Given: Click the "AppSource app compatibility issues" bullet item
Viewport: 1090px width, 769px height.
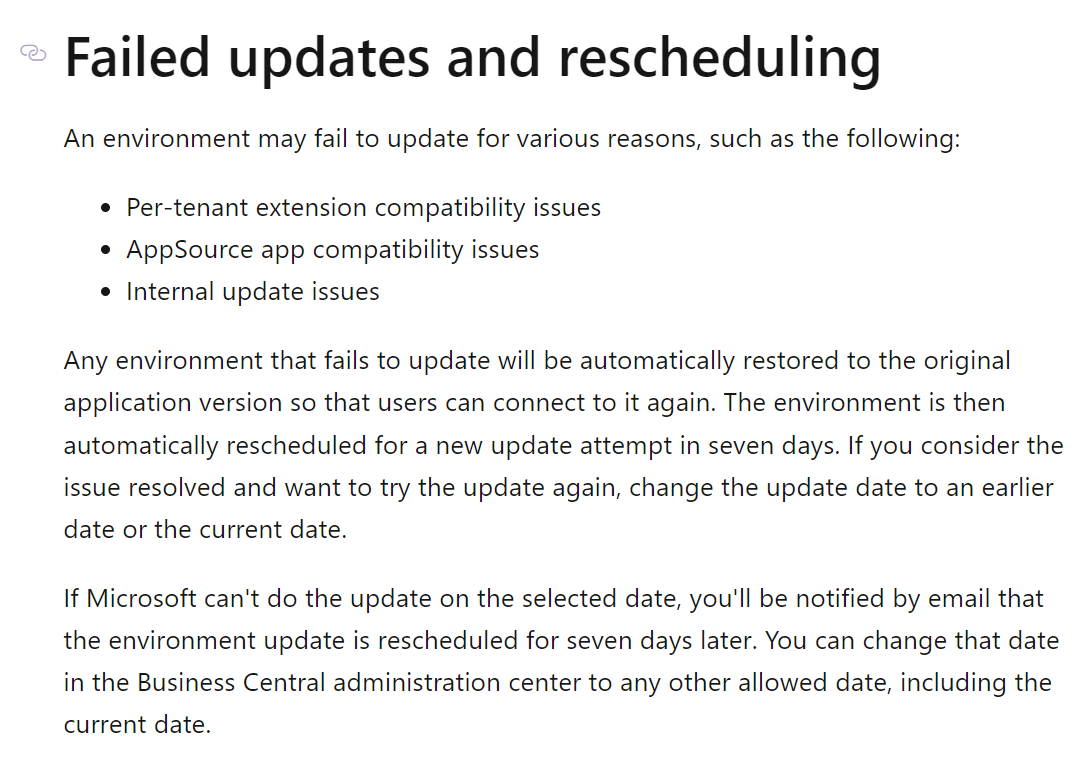Looking at the screenshot, I should pyautogui.click(x=332, y=250).
